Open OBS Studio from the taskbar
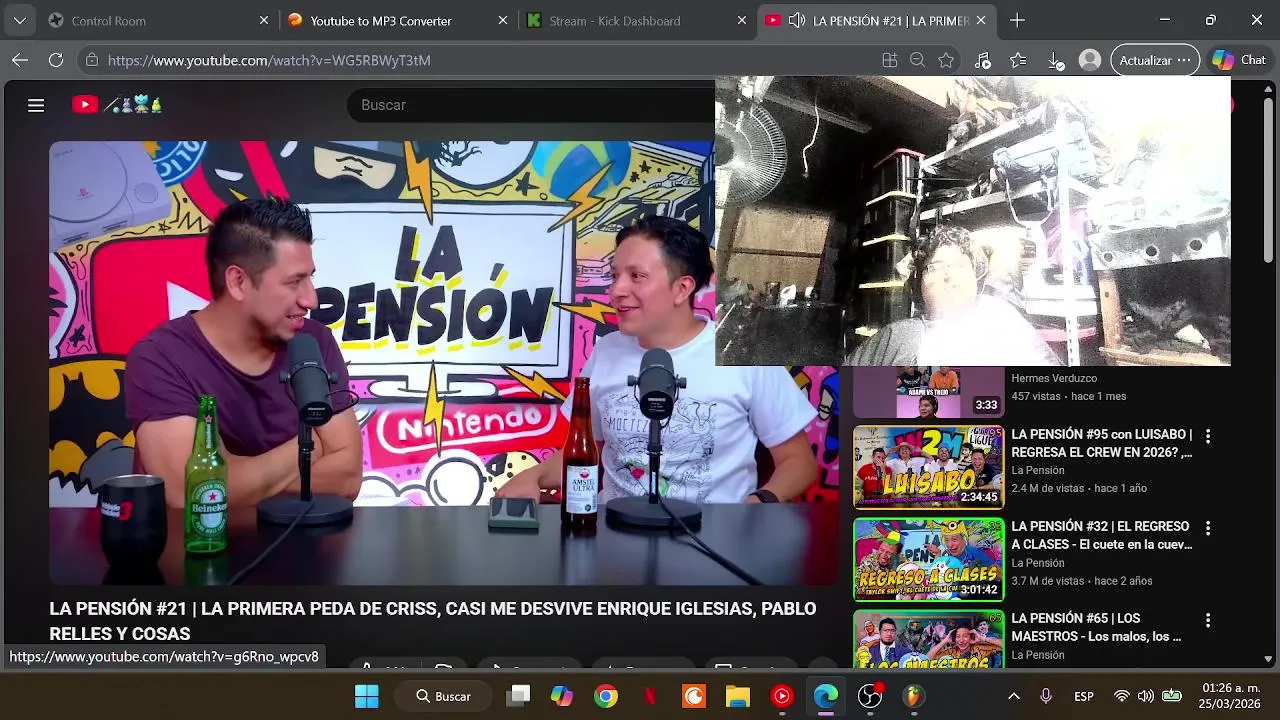This screenshot has height=720, width=1280. point(870,696)
